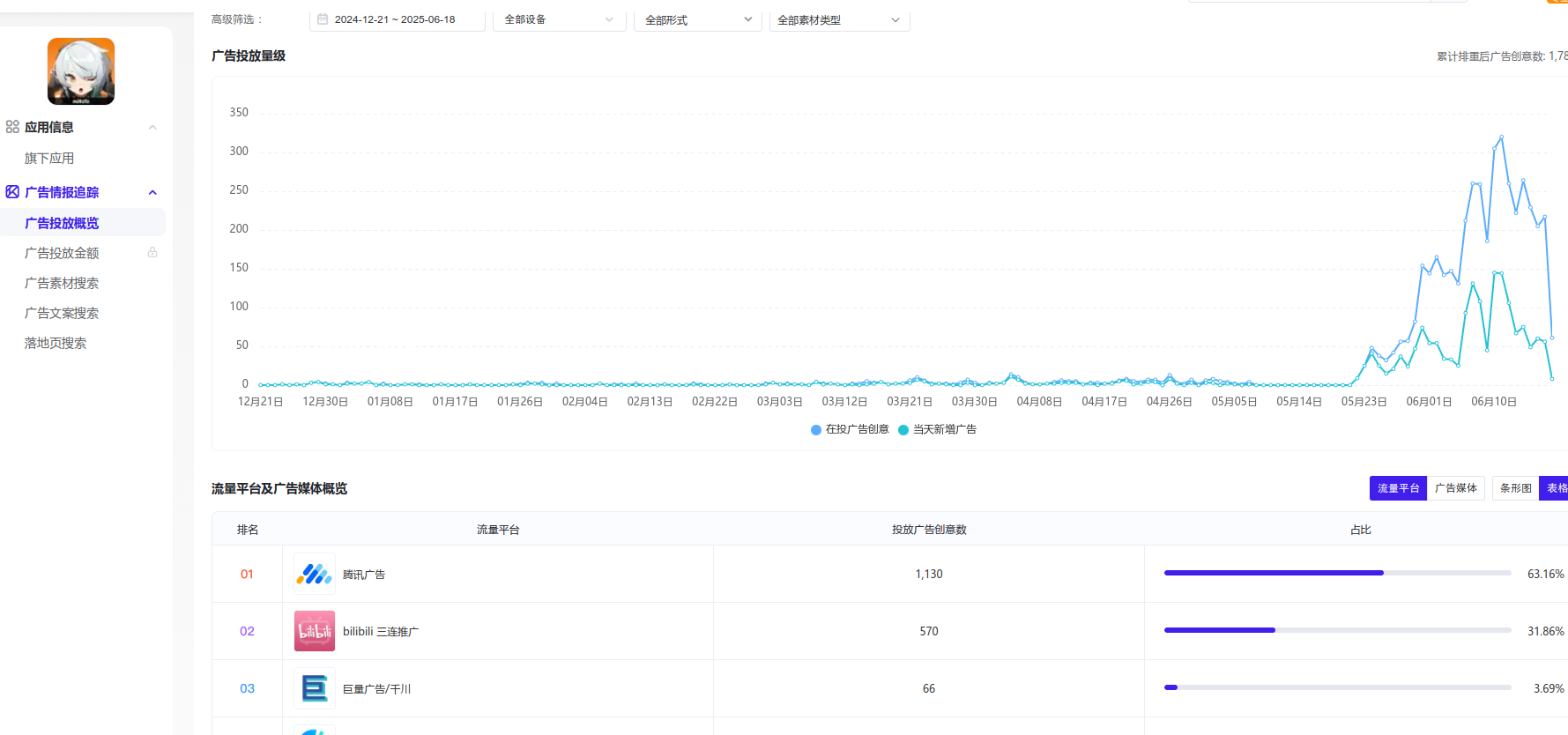Open the 全部设备 dropdown
Screen dimensions: 1568x735
click(559, 19)
